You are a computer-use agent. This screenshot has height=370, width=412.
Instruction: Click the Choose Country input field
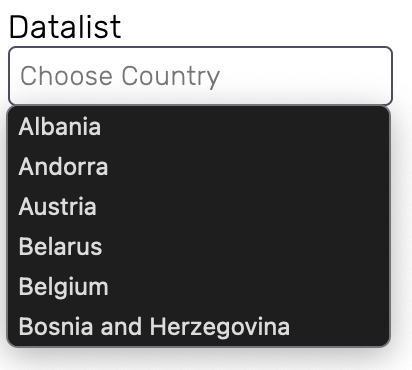point(200,76)
